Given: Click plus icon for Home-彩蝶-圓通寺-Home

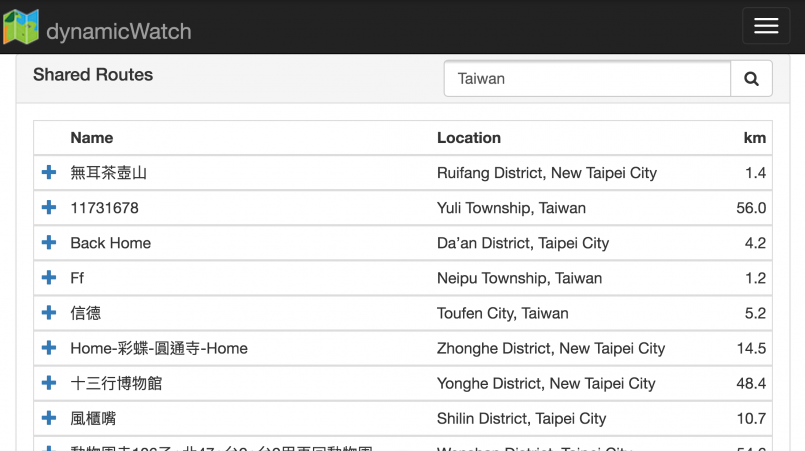Looking at the screenshot, I should tap(48, 348).
